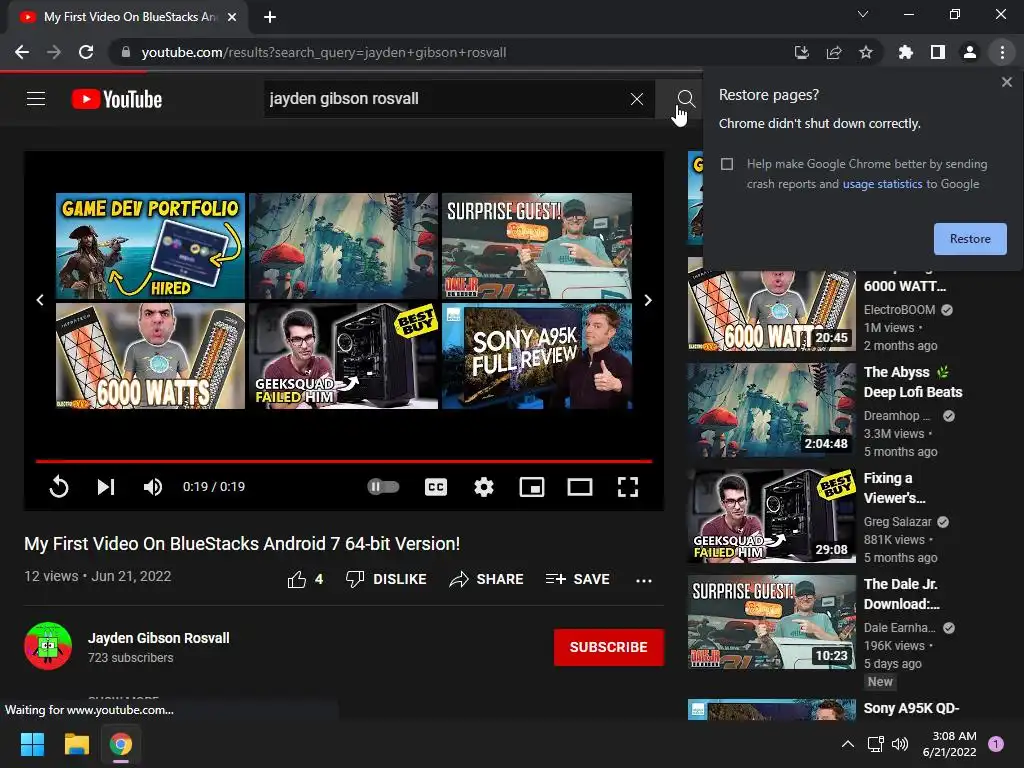Replay the video with the replay icon

click(x=59, y=487)
